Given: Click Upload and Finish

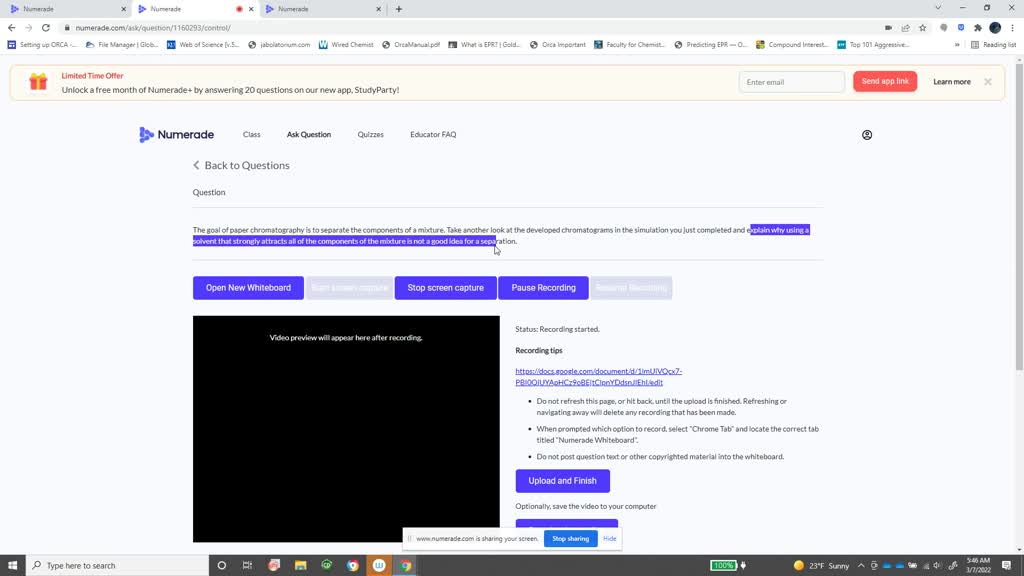Looking at the screenshot, I should (x=562, y=481).
